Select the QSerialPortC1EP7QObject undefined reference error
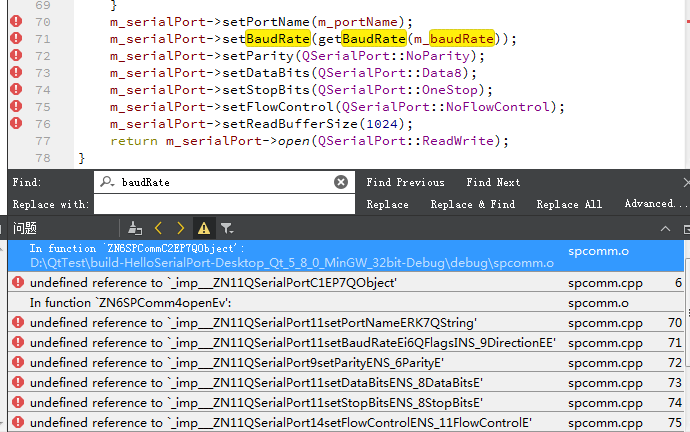The height and width of the screenshot is (432, 690). (345, 282)
